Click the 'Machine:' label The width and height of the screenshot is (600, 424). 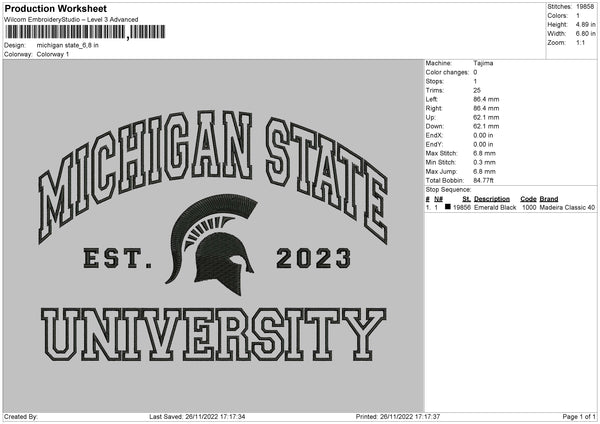439,63
